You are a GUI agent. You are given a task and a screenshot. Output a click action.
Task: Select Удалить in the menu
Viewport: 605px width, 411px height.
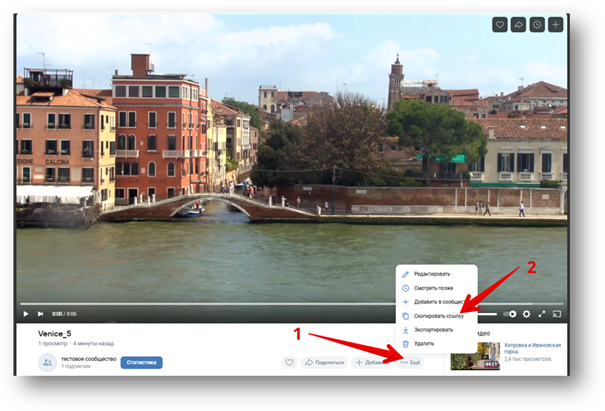click(437, 343)
